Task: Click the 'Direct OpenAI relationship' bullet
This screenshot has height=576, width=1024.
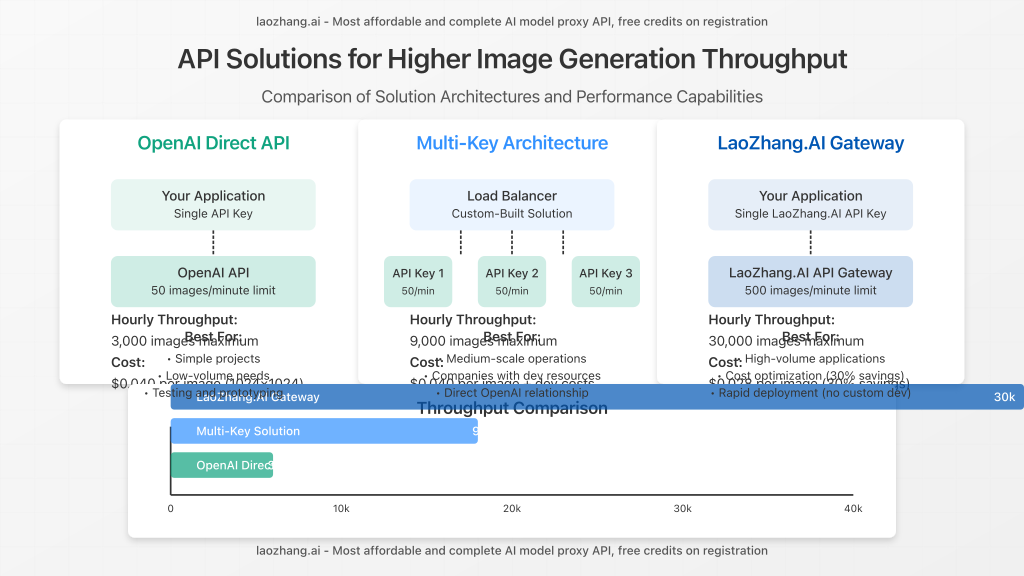Action: (512, 392)
